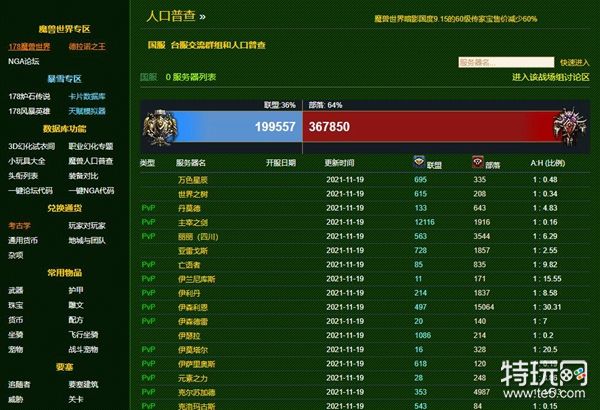Image resolution: width=600 pixels, height=410 pixels.
Task: Open the 头衔列表 sidebar link
Action: click(x=23, y=176)
